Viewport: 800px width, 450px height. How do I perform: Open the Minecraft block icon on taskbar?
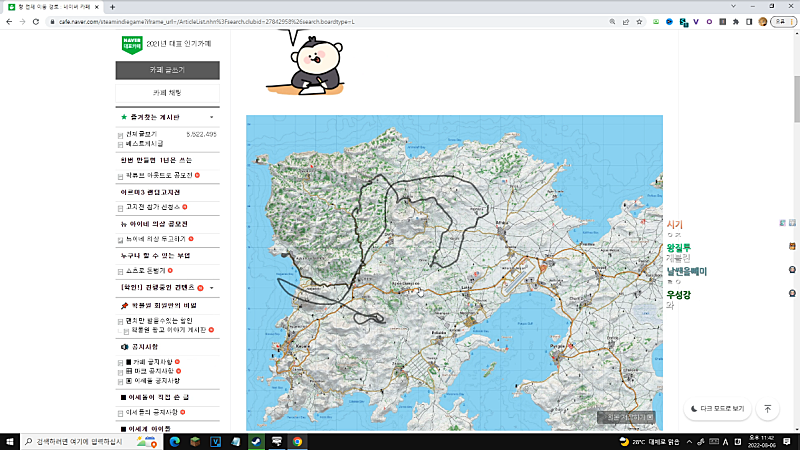click(195, 441)
